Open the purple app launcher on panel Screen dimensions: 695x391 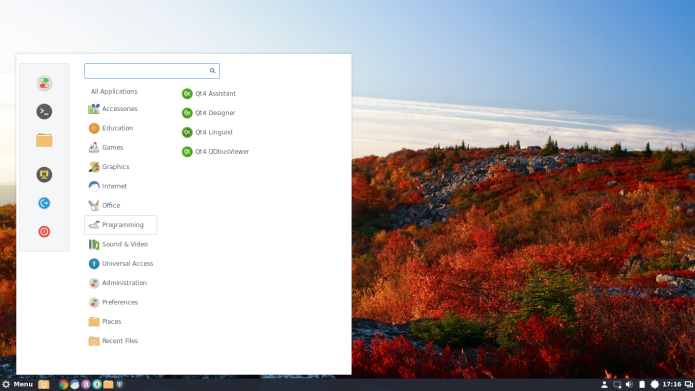(86, 384)
